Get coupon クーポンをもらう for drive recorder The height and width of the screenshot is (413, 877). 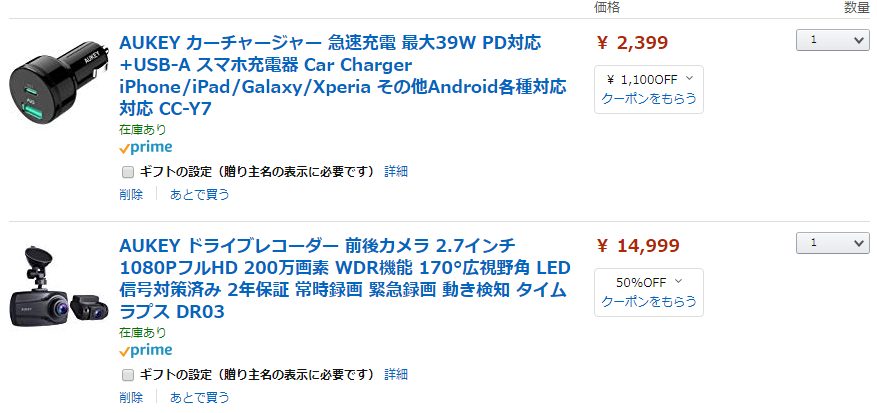pyautogui.click(x=649, y=302)
